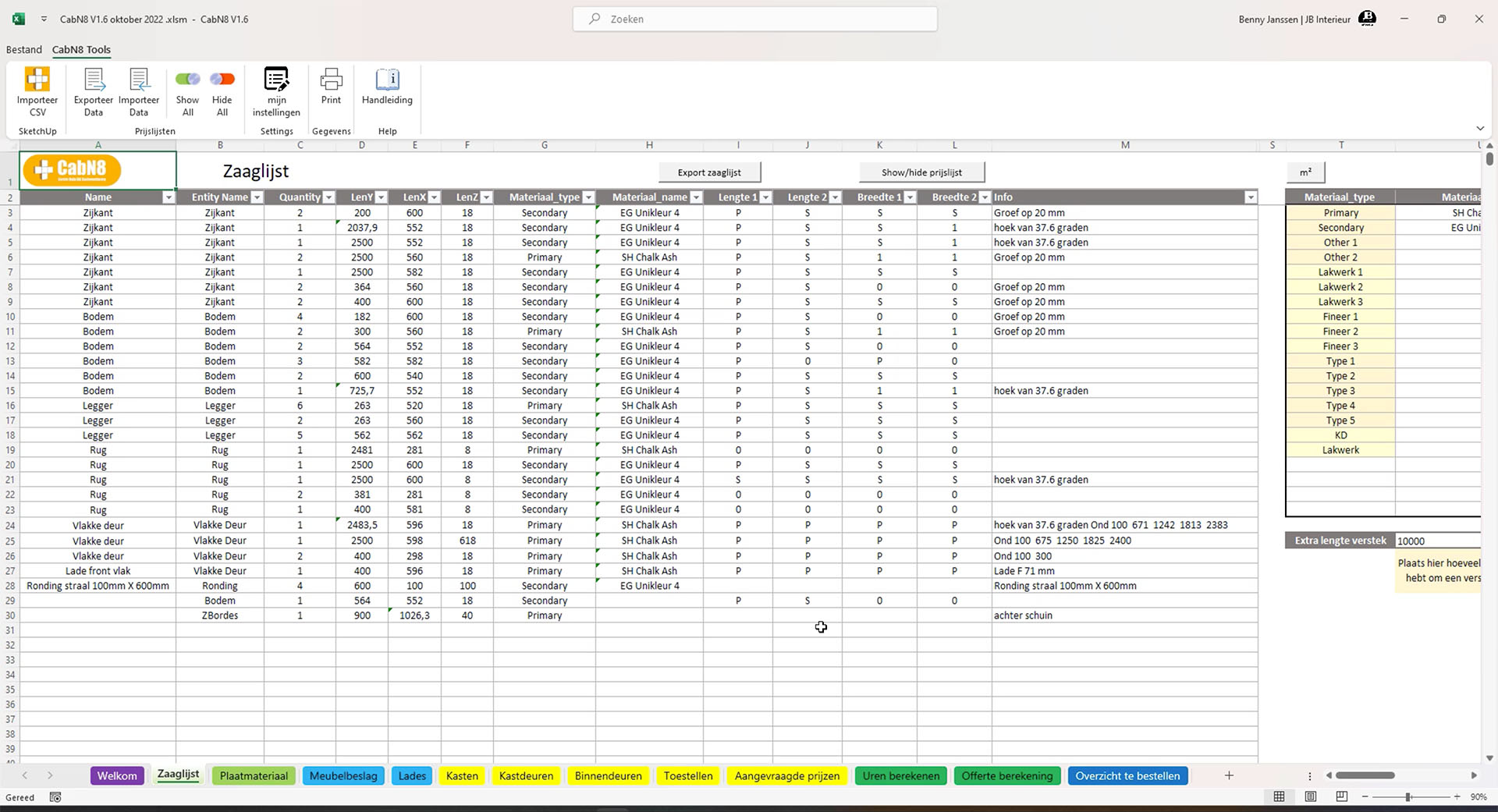Open the Name column filter dropdown
The image size is (1498, 812).
click(x=169, y=197)
